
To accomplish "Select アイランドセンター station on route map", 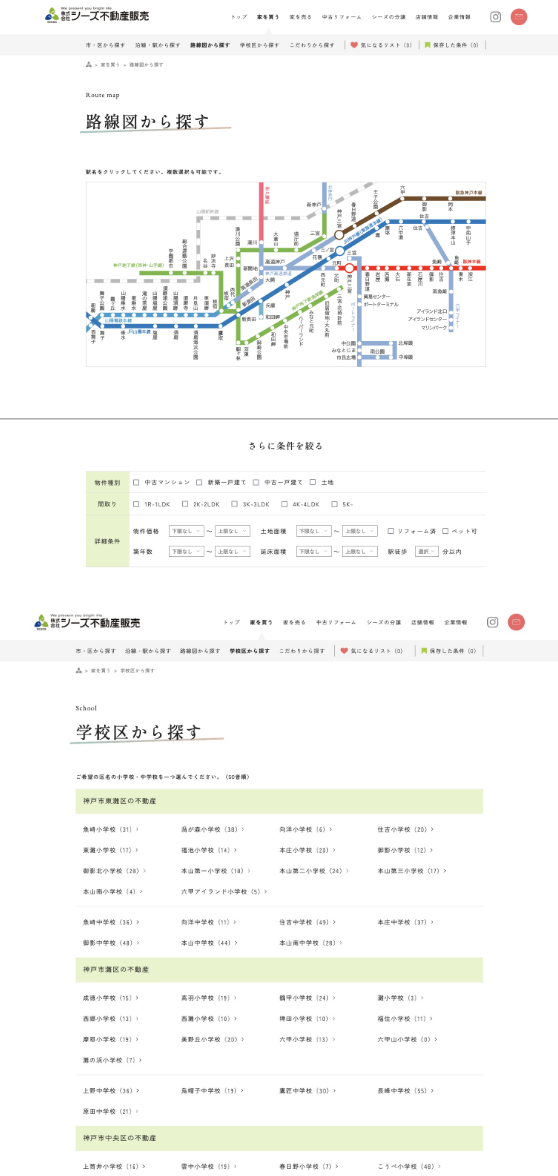I will point(429,320).
